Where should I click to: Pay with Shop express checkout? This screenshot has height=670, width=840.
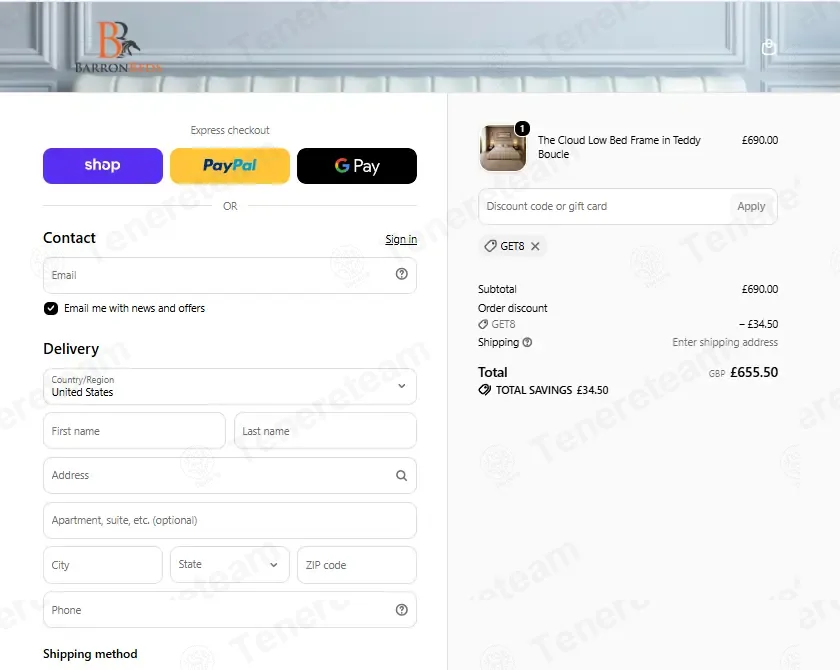tap(103, 165)
